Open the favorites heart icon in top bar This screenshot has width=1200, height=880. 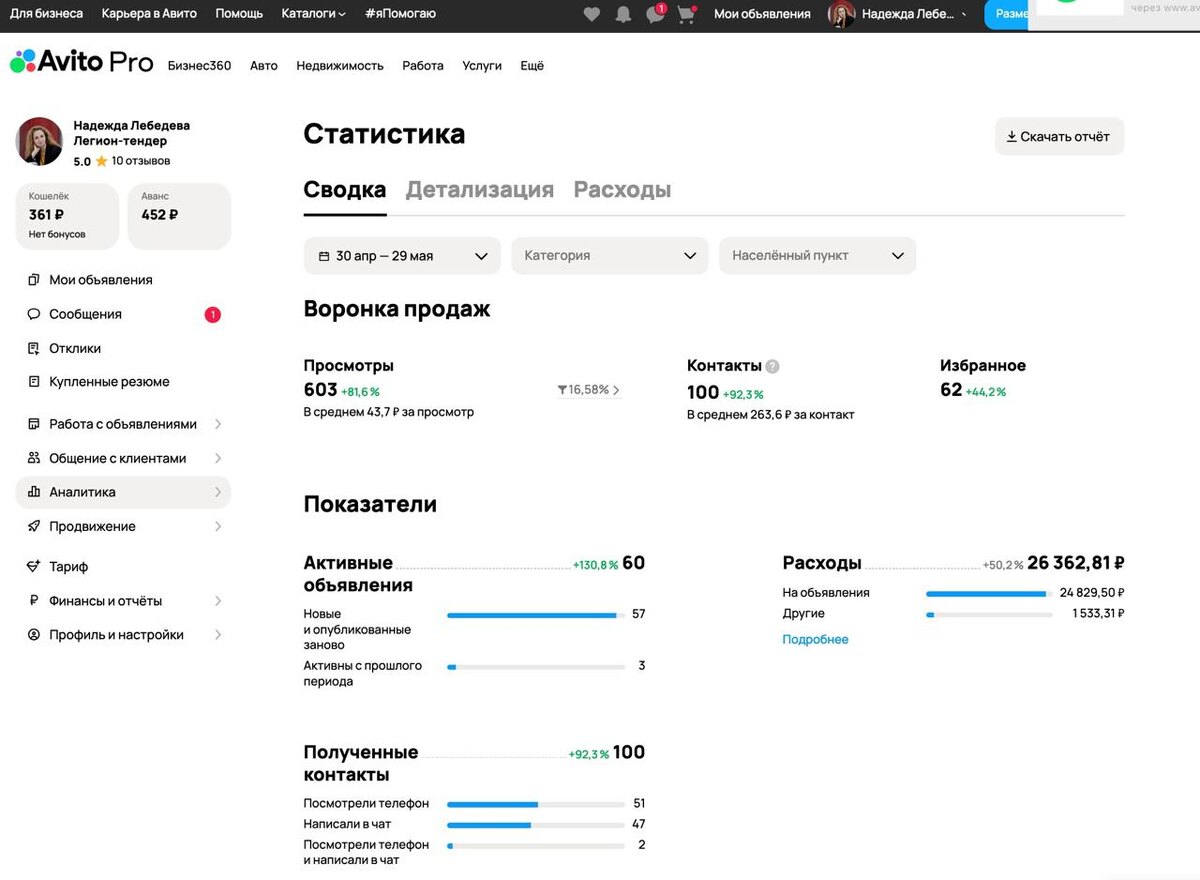click(x=591, y=14)
